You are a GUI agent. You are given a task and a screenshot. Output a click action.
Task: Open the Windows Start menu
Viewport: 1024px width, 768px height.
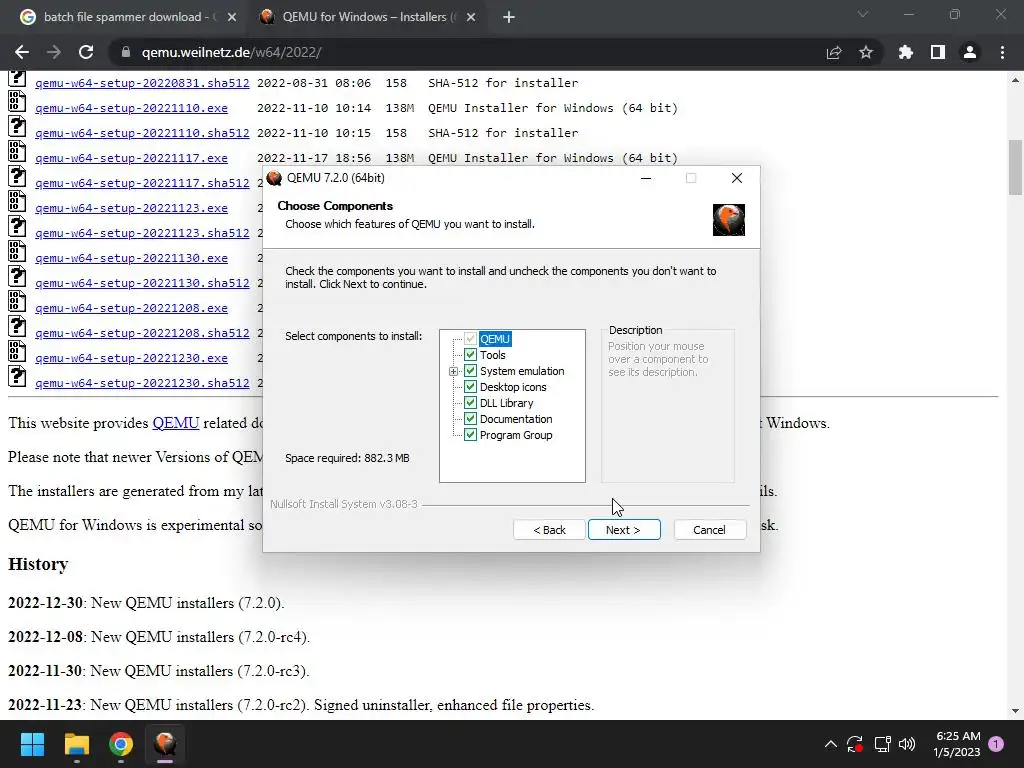[x=32, y=744]
